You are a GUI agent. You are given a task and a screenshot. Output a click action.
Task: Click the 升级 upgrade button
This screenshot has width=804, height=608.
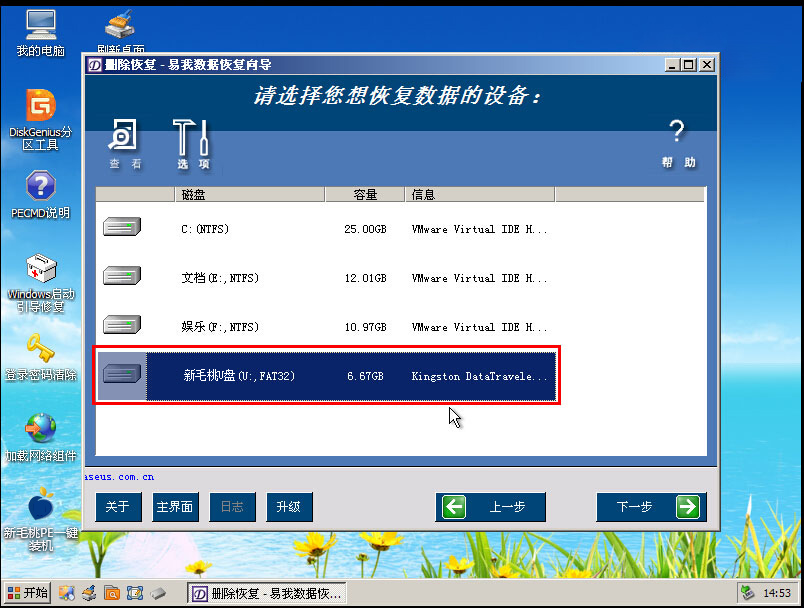coord(289,507)
